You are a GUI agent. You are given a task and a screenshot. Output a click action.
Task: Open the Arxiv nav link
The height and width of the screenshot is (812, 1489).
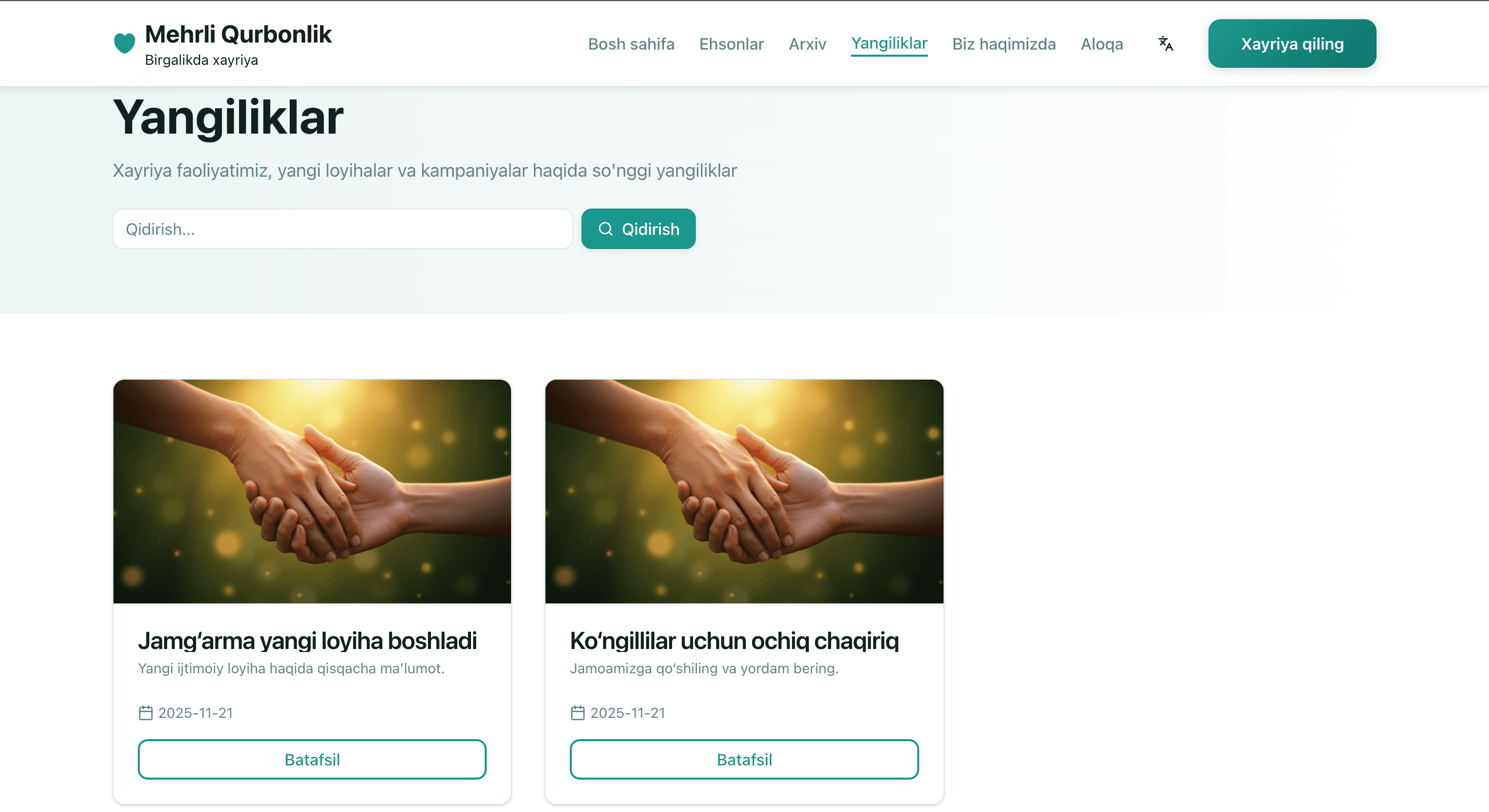click(x=807, y=44)
